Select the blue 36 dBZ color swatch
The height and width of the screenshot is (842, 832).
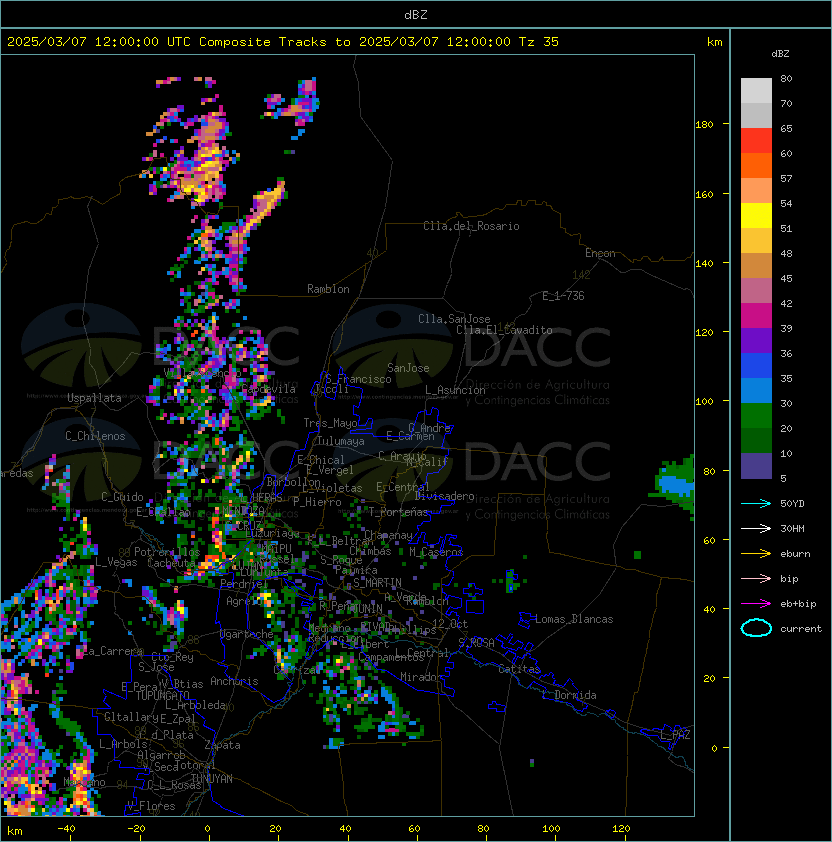tap(756, 366)
